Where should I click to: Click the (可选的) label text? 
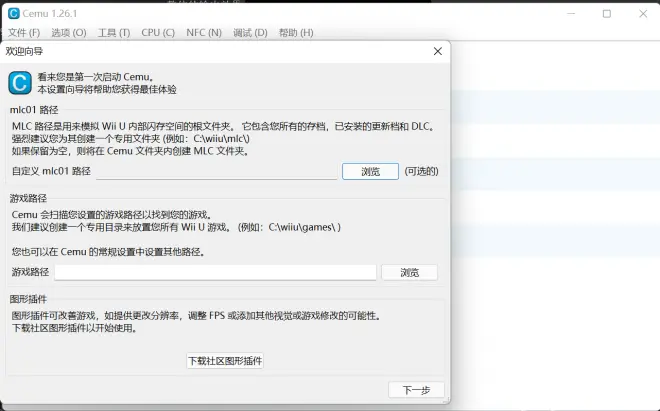click(421, 171)
